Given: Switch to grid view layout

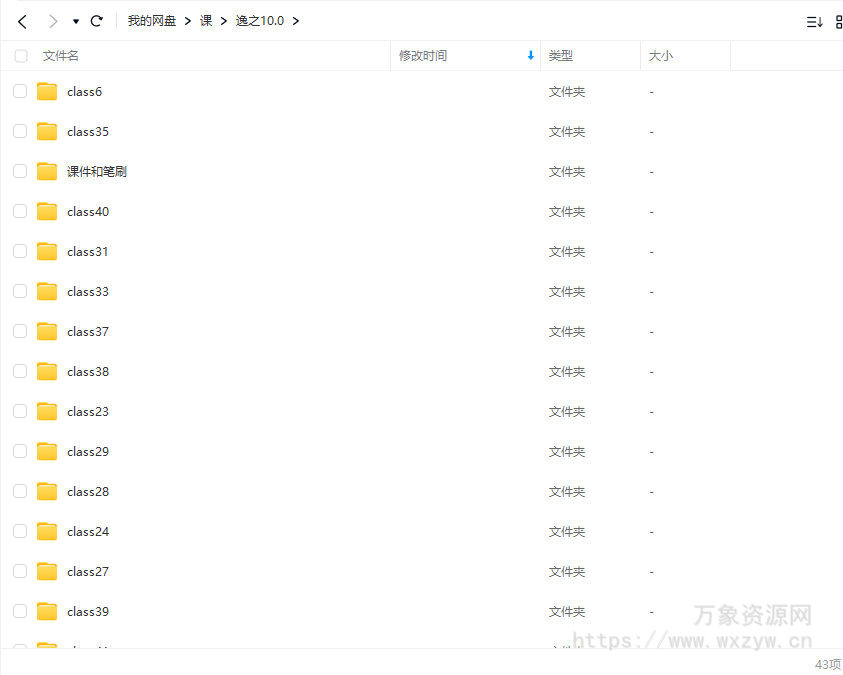Looking at the screenshot, I should pos(838,20).
